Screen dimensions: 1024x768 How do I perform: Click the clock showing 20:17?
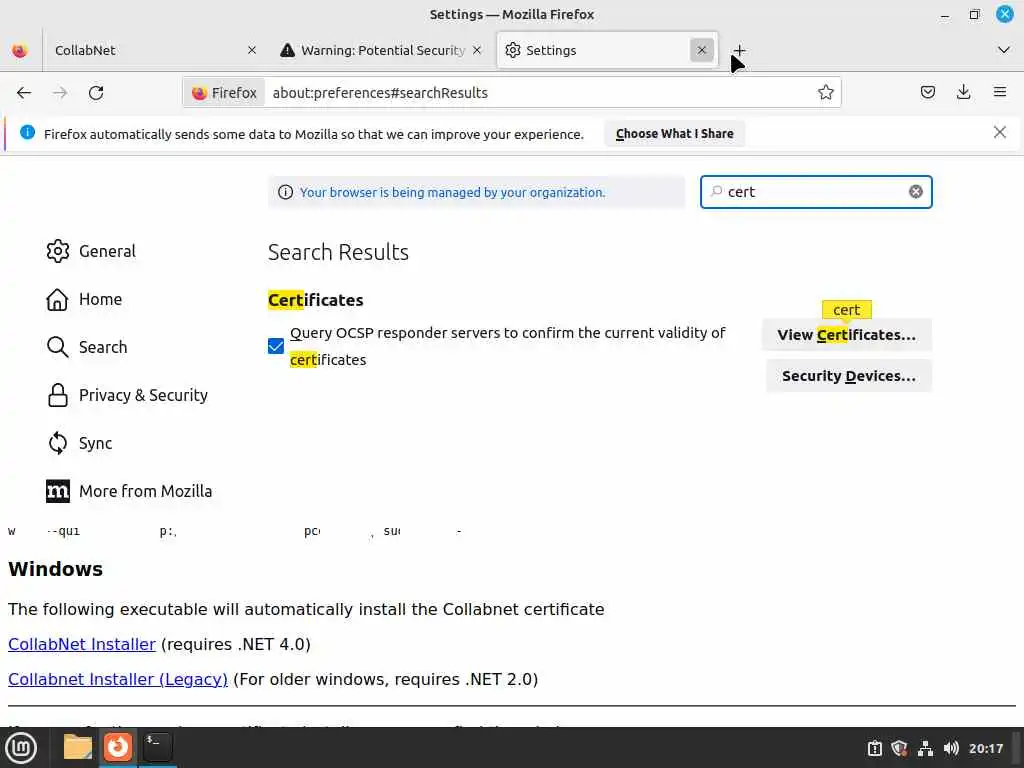[985, 748]
